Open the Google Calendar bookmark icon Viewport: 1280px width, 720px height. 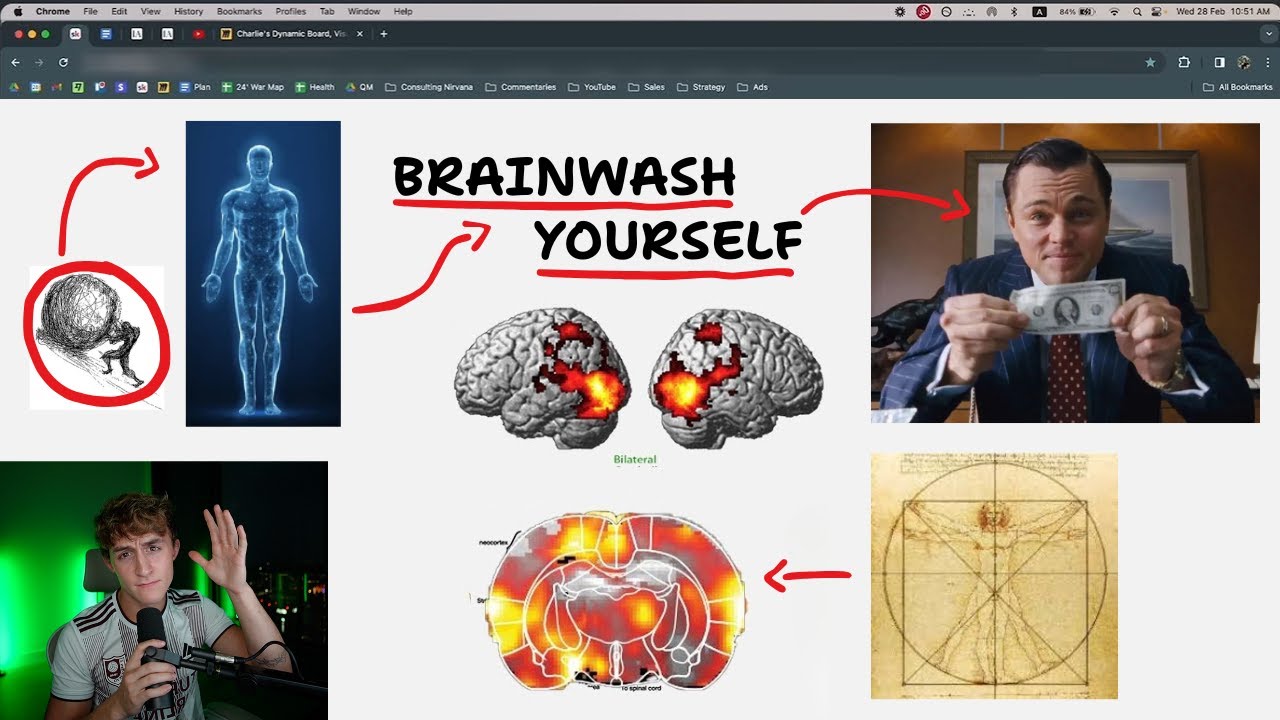pos(35,87)
